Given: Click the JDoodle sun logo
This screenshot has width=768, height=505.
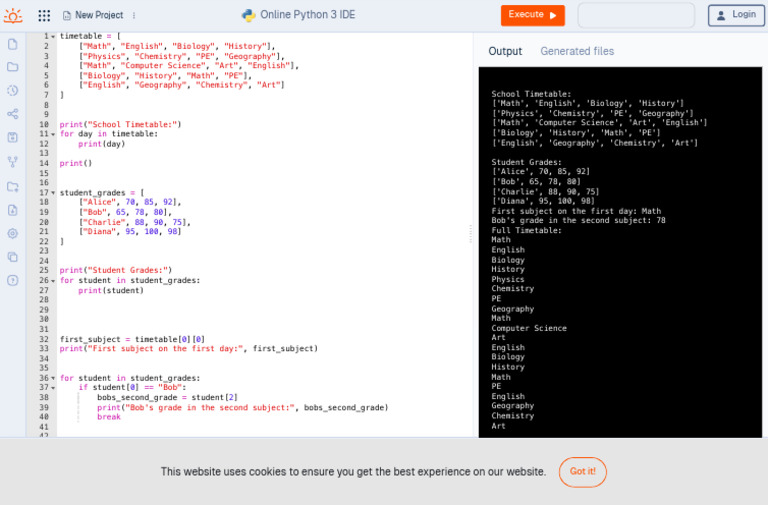Looking at the screenshot, I should click(13, 15).
